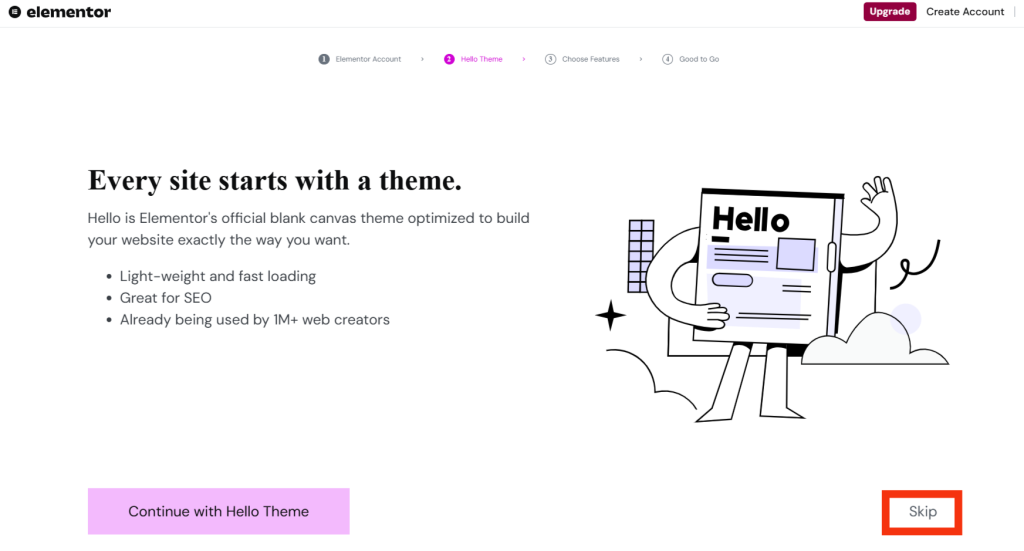Click the black four-point star in illustration

click(x=610, y=316)
